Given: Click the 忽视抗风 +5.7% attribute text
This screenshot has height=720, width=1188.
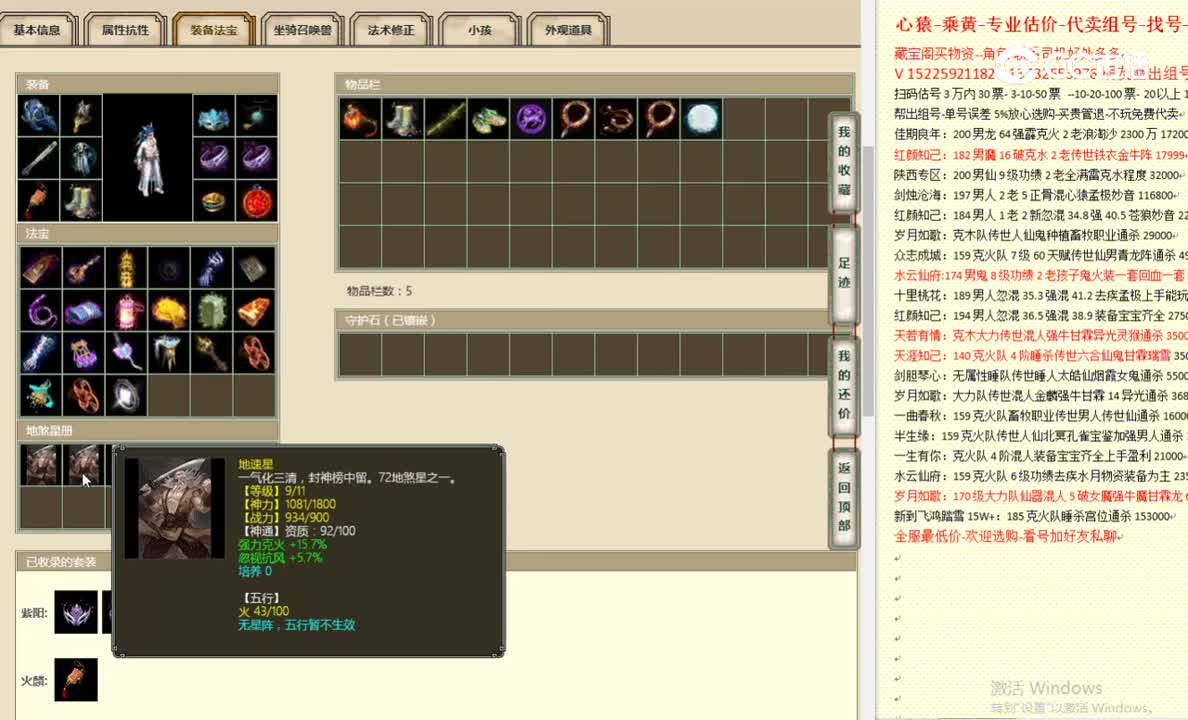Looking at the screenshot, I should point(280,558).
